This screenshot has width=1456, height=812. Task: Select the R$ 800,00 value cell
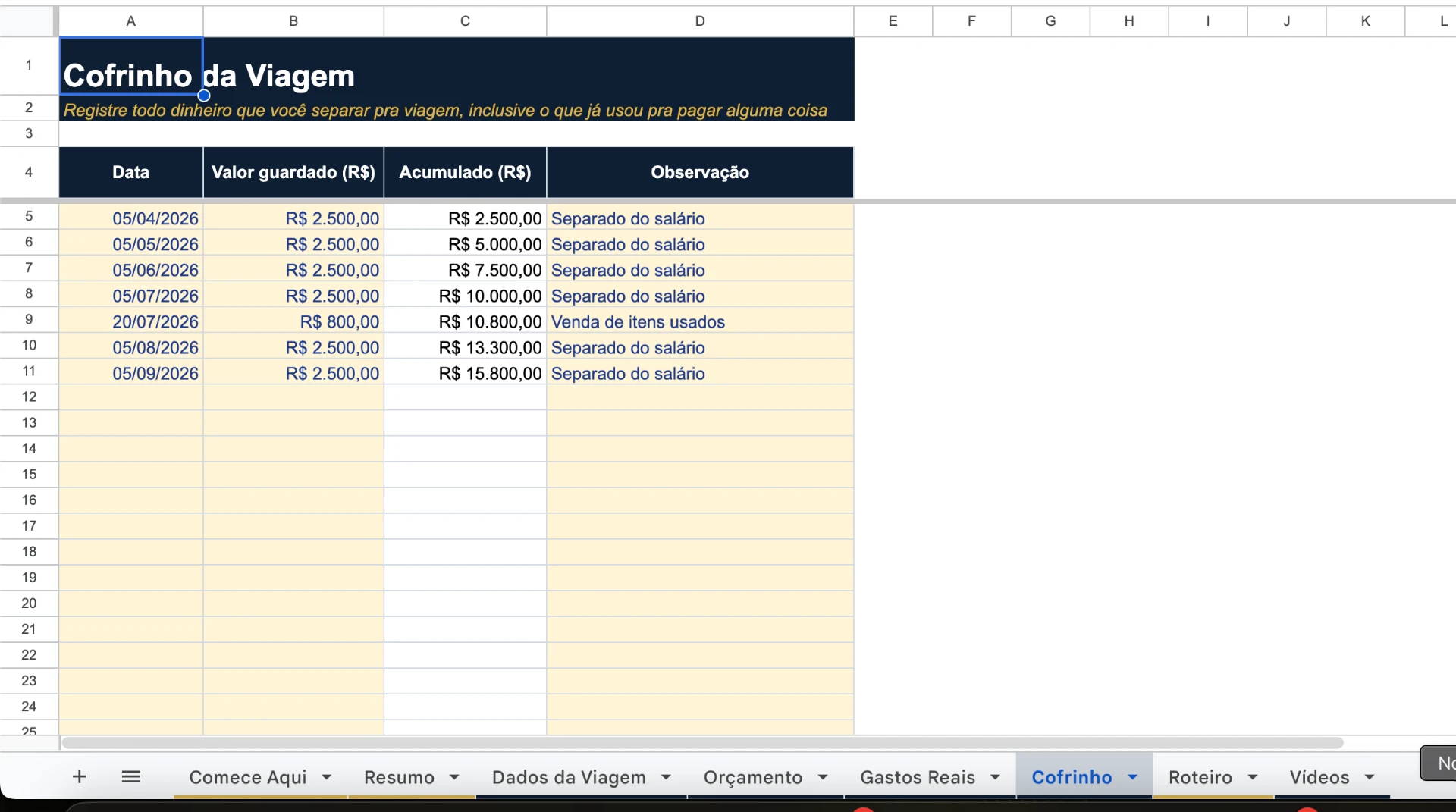[x=293, y=321]
